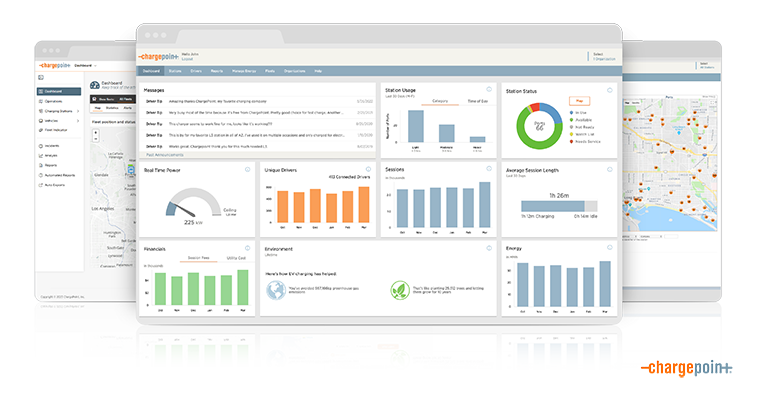Select Session Fees tab in Financials

point(198,258)
